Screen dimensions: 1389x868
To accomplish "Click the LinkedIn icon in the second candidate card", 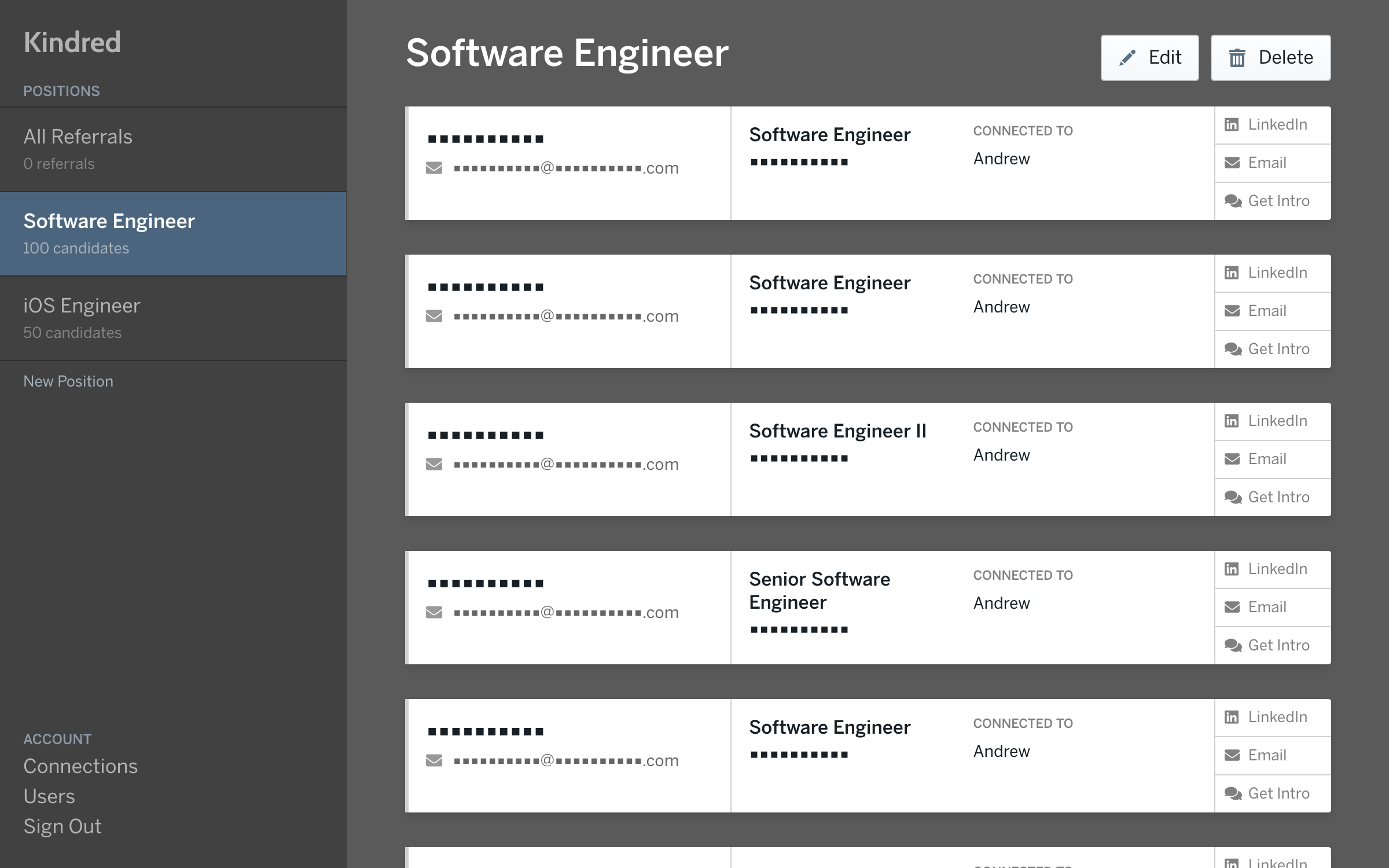I will (1232, 273).
